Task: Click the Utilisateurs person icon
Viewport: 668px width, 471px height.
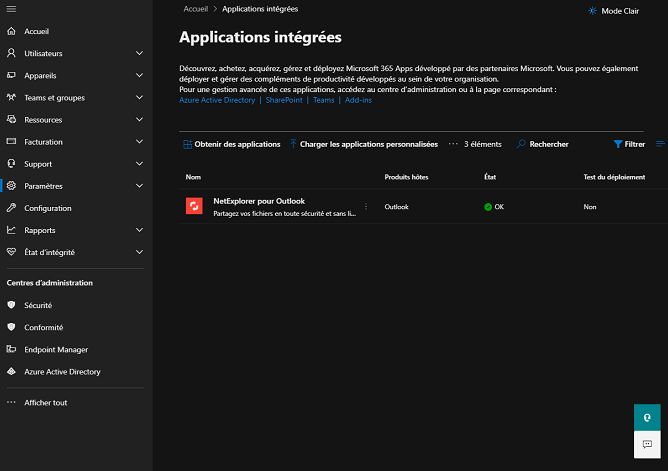Action: pyautogui.click(x=12, y=53)
